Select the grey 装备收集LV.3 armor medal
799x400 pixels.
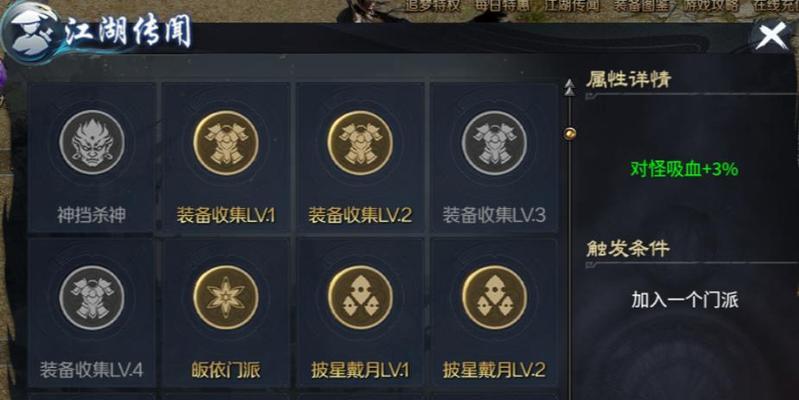coord(494,143)
